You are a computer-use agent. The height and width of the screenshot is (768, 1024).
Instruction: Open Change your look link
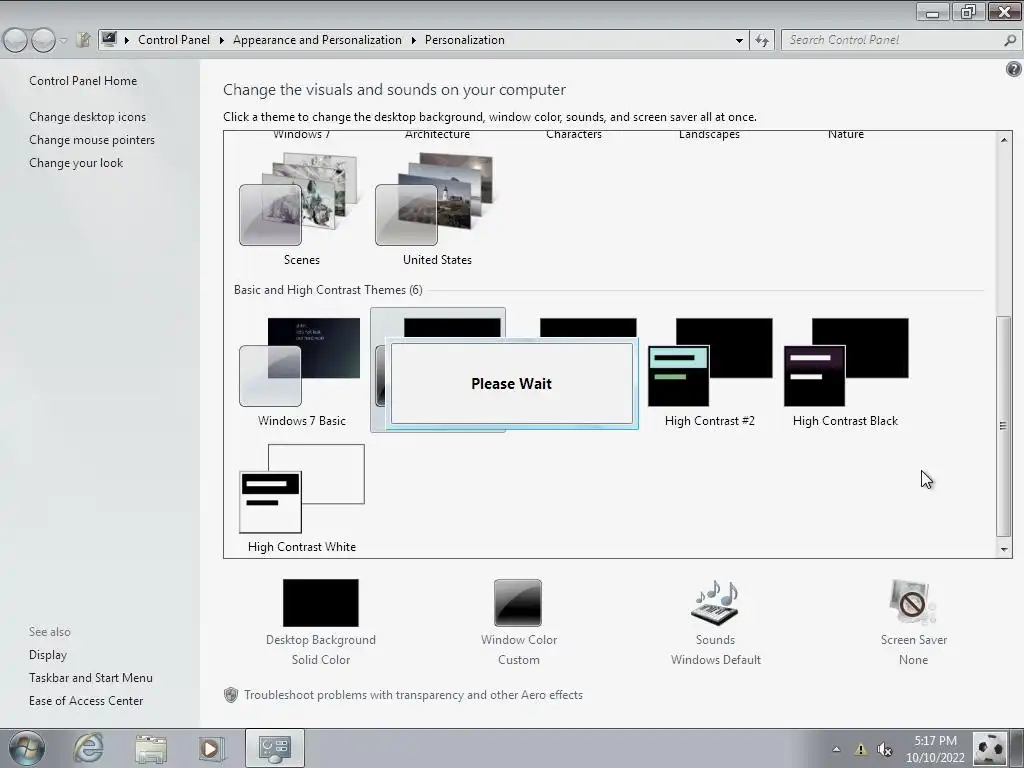[76, 163]
